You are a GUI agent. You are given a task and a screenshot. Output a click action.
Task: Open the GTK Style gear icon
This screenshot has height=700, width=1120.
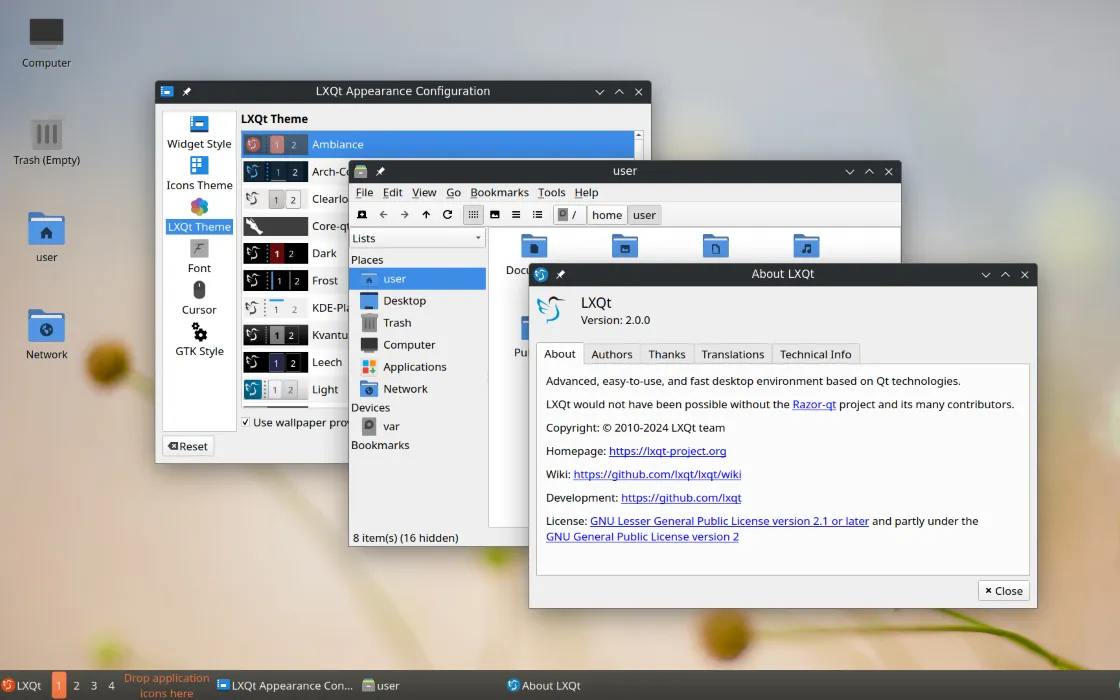pos(199,331)
